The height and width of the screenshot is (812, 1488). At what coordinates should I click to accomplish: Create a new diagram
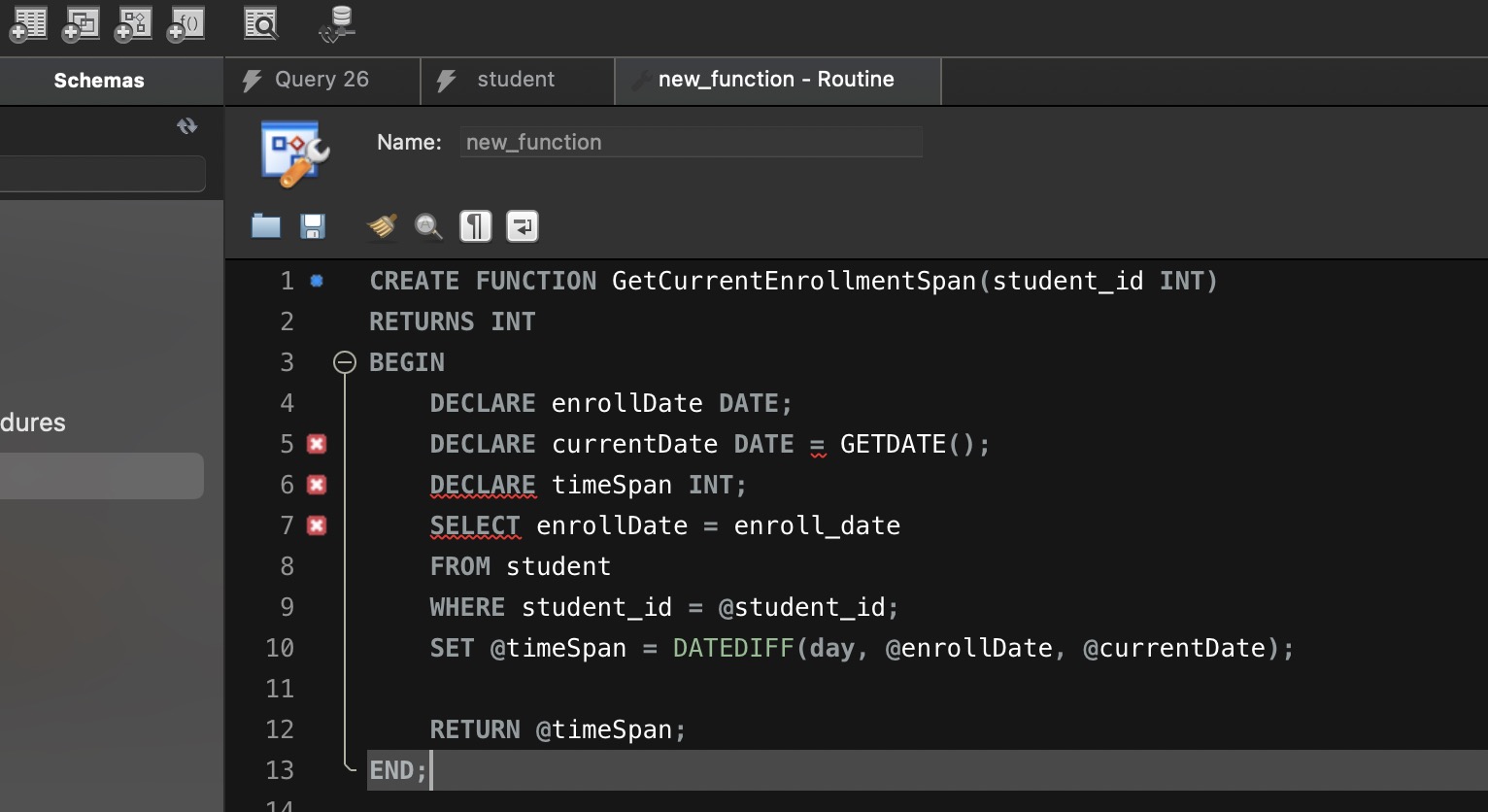click(x=133, y=23)
